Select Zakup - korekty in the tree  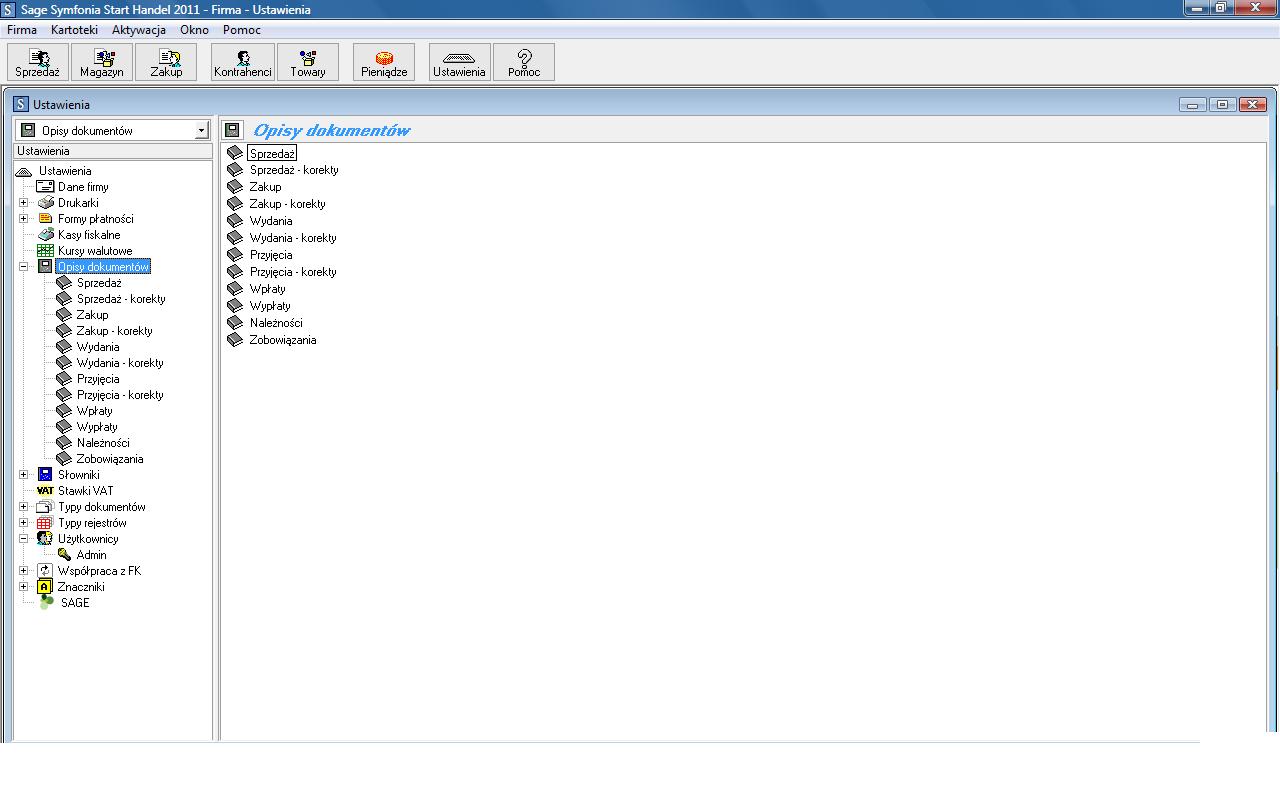pos(114,331)
